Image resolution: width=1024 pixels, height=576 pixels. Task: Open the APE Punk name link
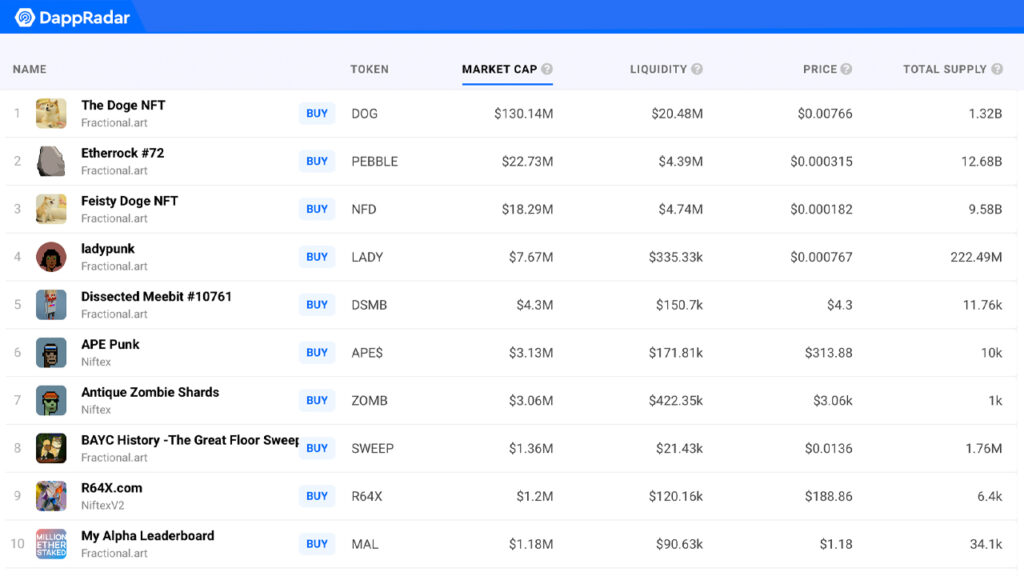pos(110,344)
